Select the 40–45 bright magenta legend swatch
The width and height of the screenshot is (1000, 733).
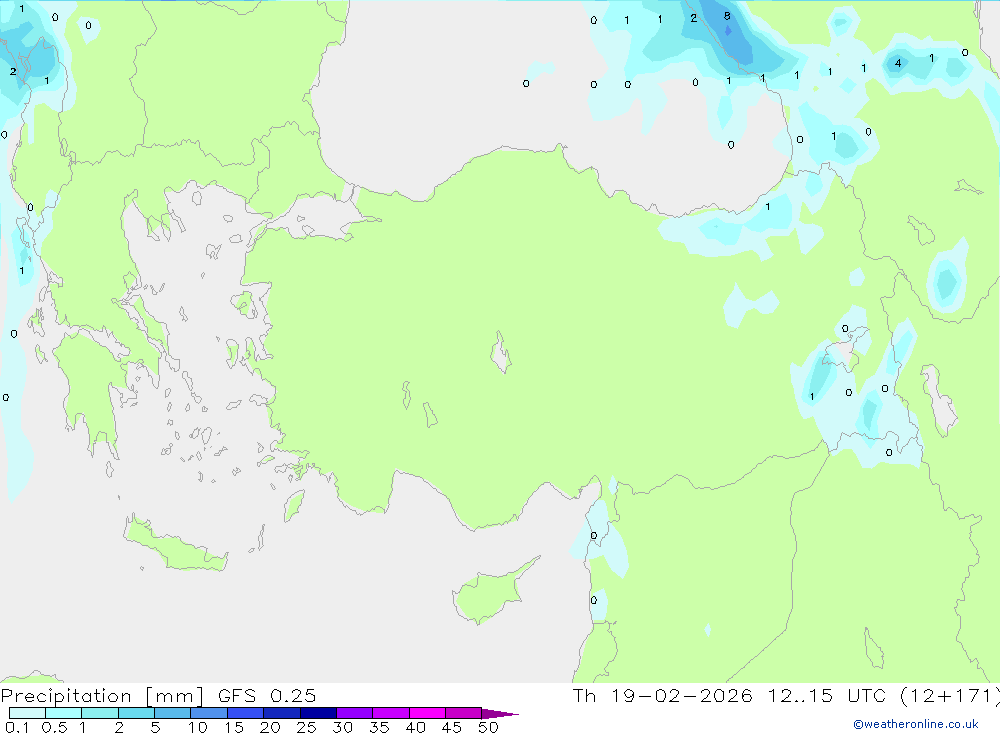(x=427, y=713)
